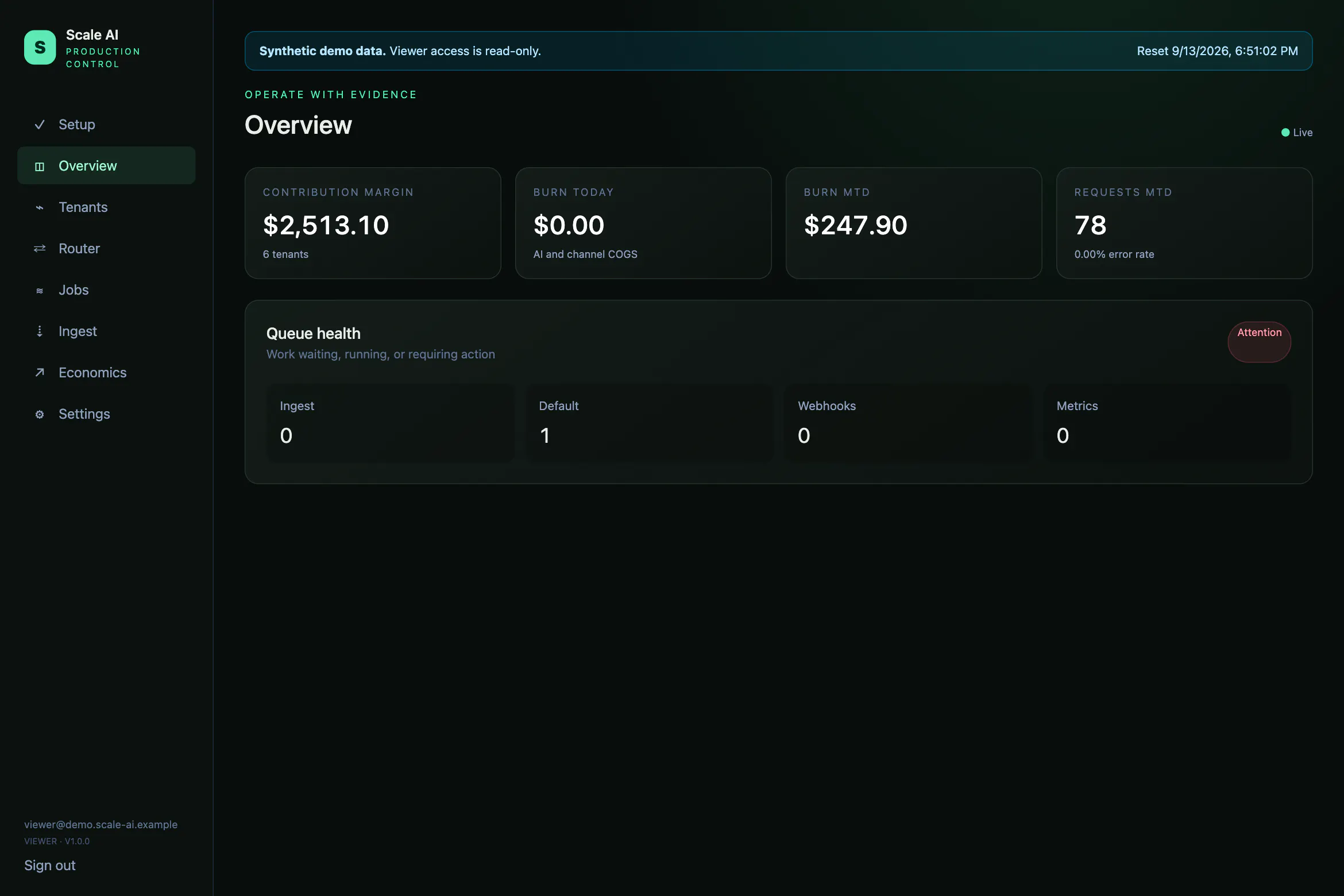Screen dimensions: 1344x896
Task: Open the Requests MTD card
Action: pos(1184,223)
